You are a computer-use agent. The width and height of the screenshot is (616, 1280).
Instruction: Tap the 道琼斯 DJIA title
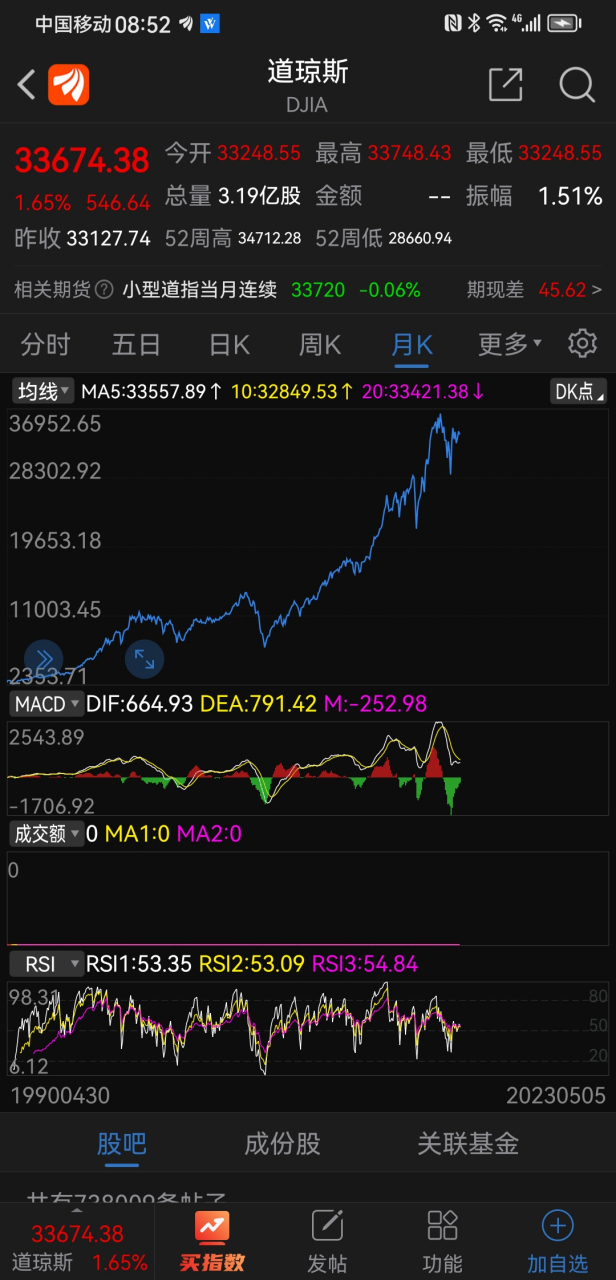308,85
